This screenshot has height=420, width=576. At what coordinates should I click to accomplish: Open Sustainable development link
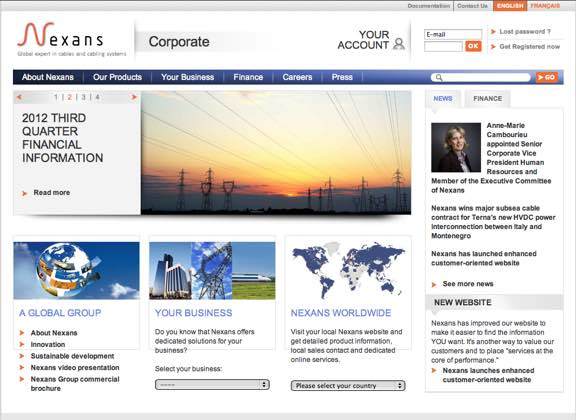[x=72, y=356]
